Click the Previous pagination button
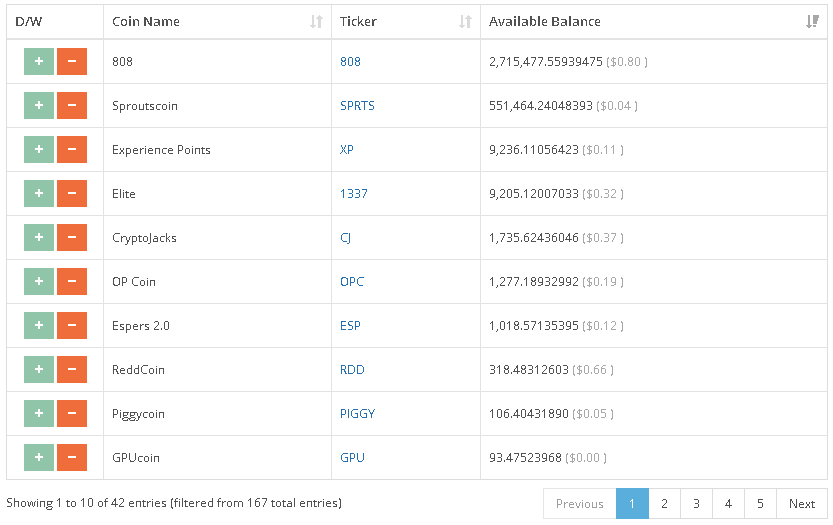This screenshot has width=833, height=525. coord(580,504)
